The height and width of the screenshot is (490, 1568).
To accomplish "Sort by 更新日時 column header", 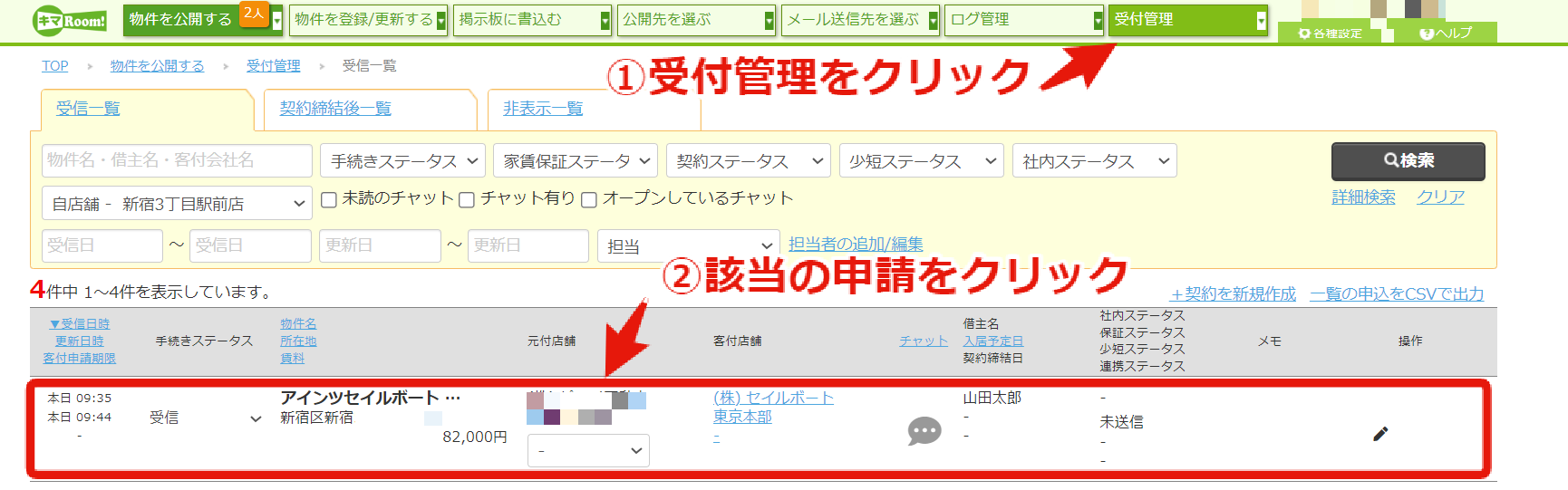I will pos(80,341).
